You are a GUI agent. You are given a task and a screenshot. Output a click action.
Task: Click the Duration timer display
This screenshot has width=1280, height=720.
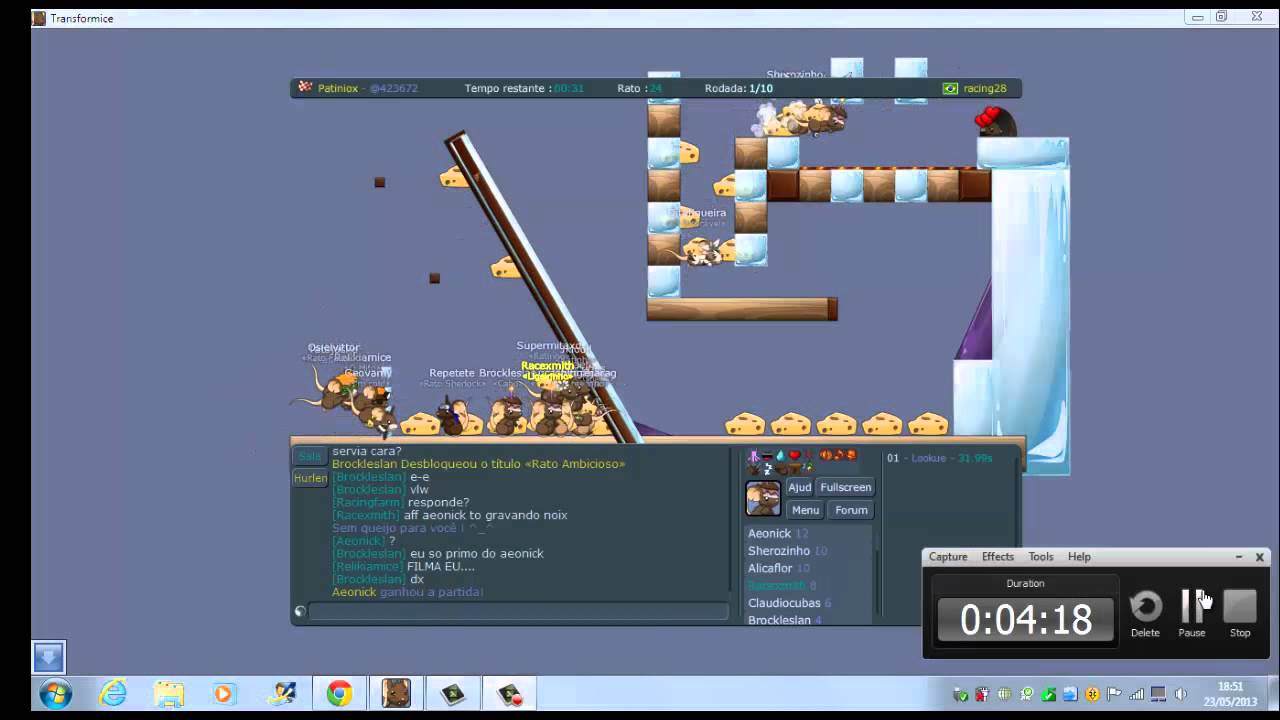pos(1025,619)
